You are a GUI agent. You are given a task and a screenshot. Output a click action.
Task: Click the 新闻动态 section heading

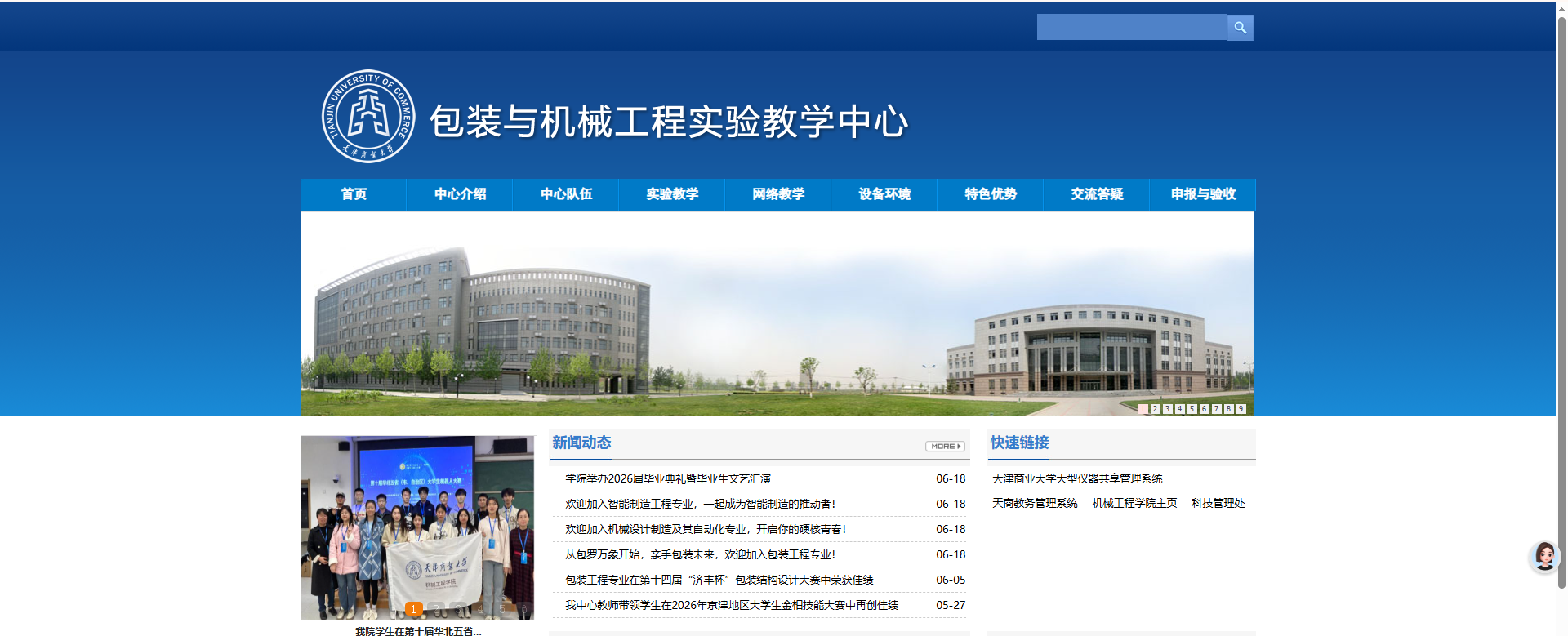tap(581, 443)
